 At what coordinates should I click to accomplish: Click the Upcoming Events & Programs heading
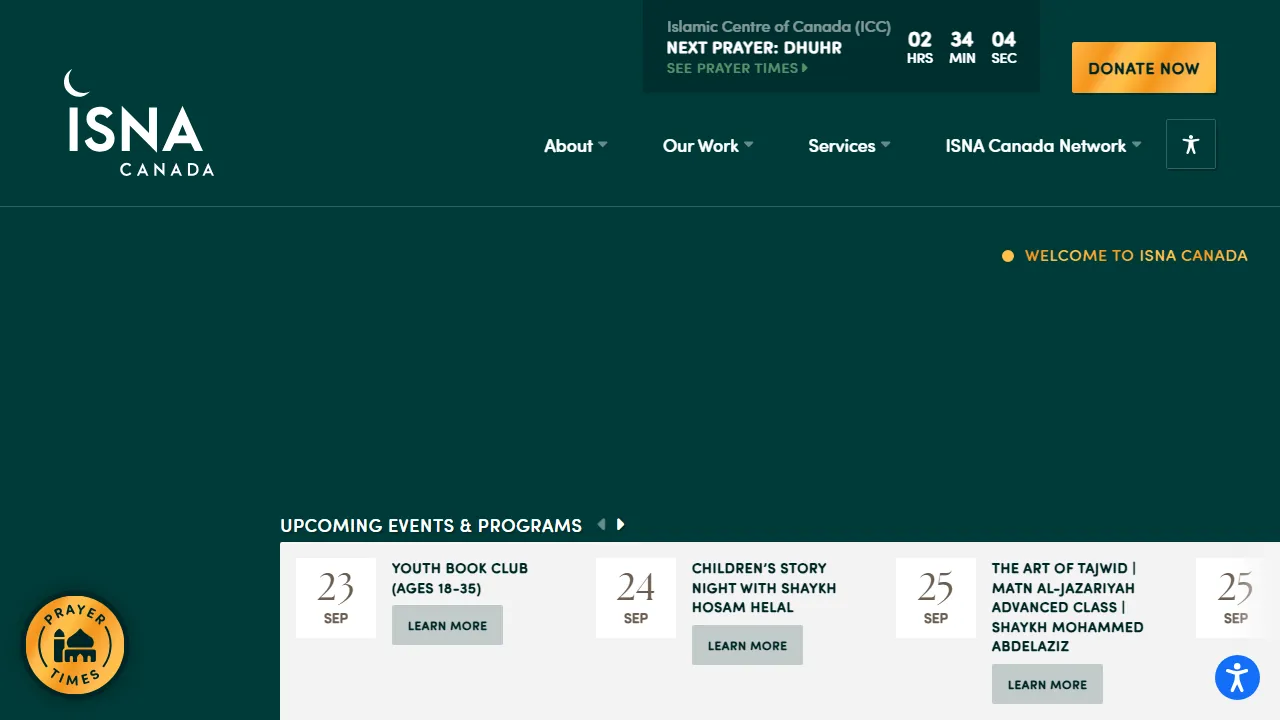pyautogui.click(x=431, y=526)
